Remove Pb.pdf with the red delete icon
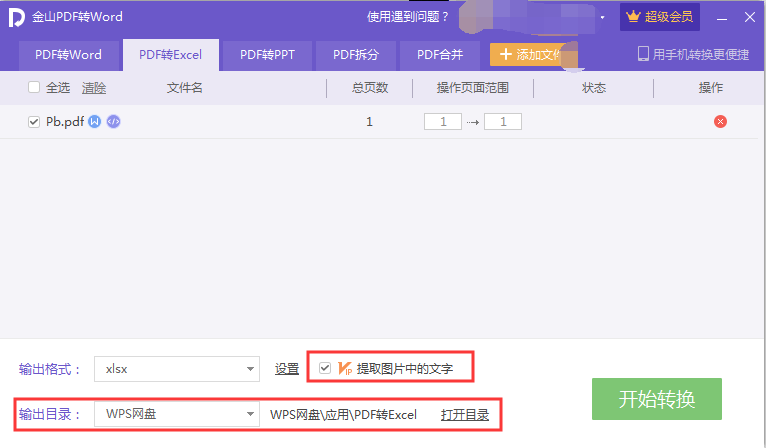 720,122
